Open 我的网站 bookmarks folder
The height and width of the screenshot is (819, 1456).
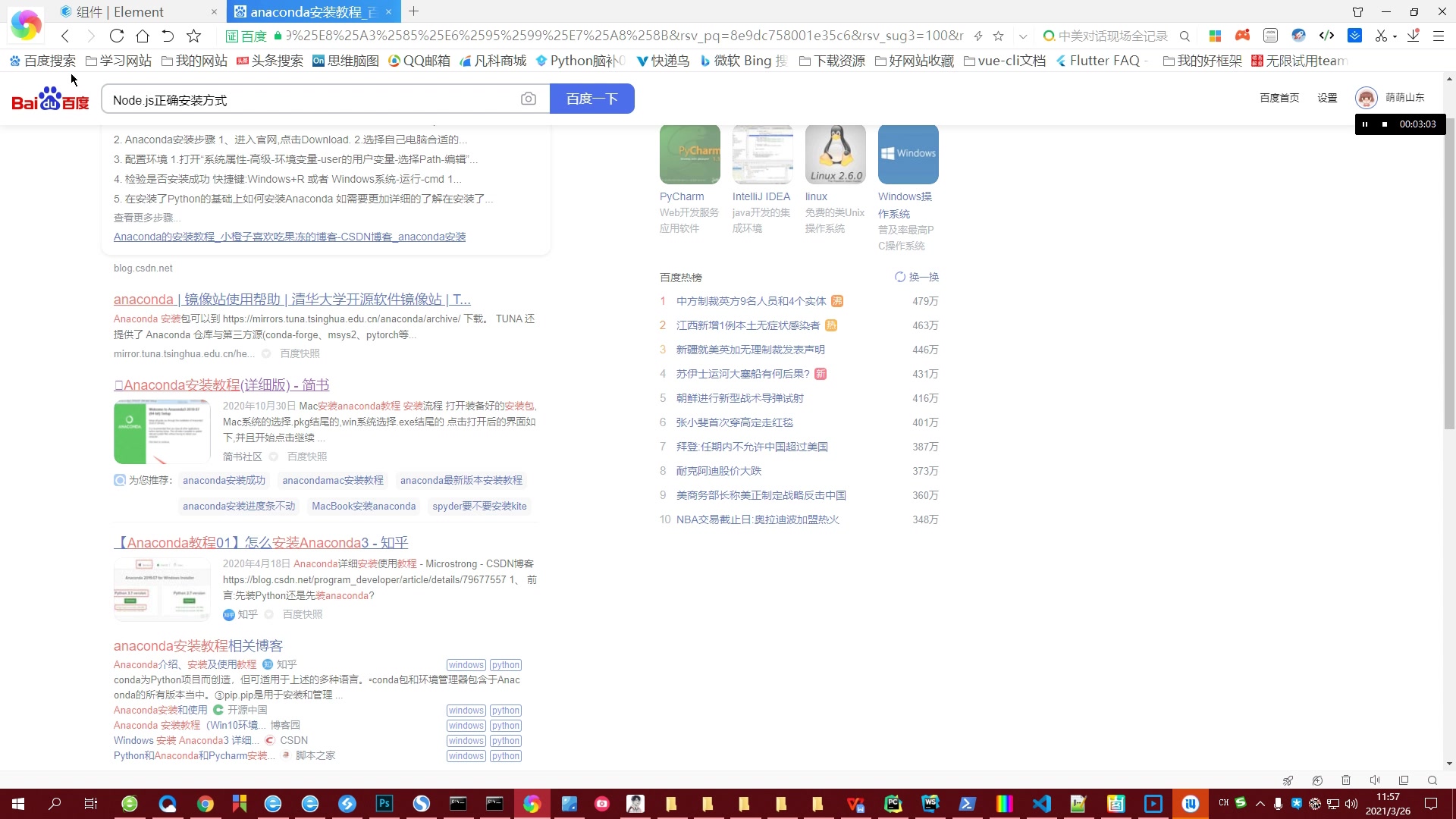tap(194, 61)
